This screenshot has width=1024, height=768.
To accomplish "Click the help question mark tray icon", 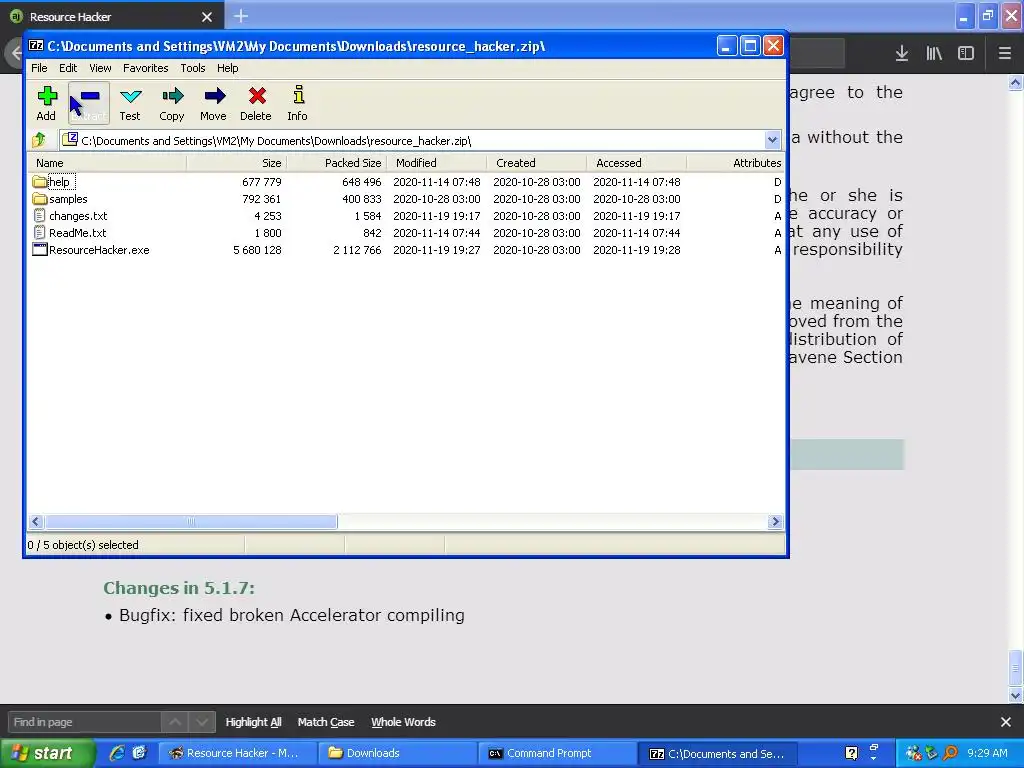I will 852,753.
